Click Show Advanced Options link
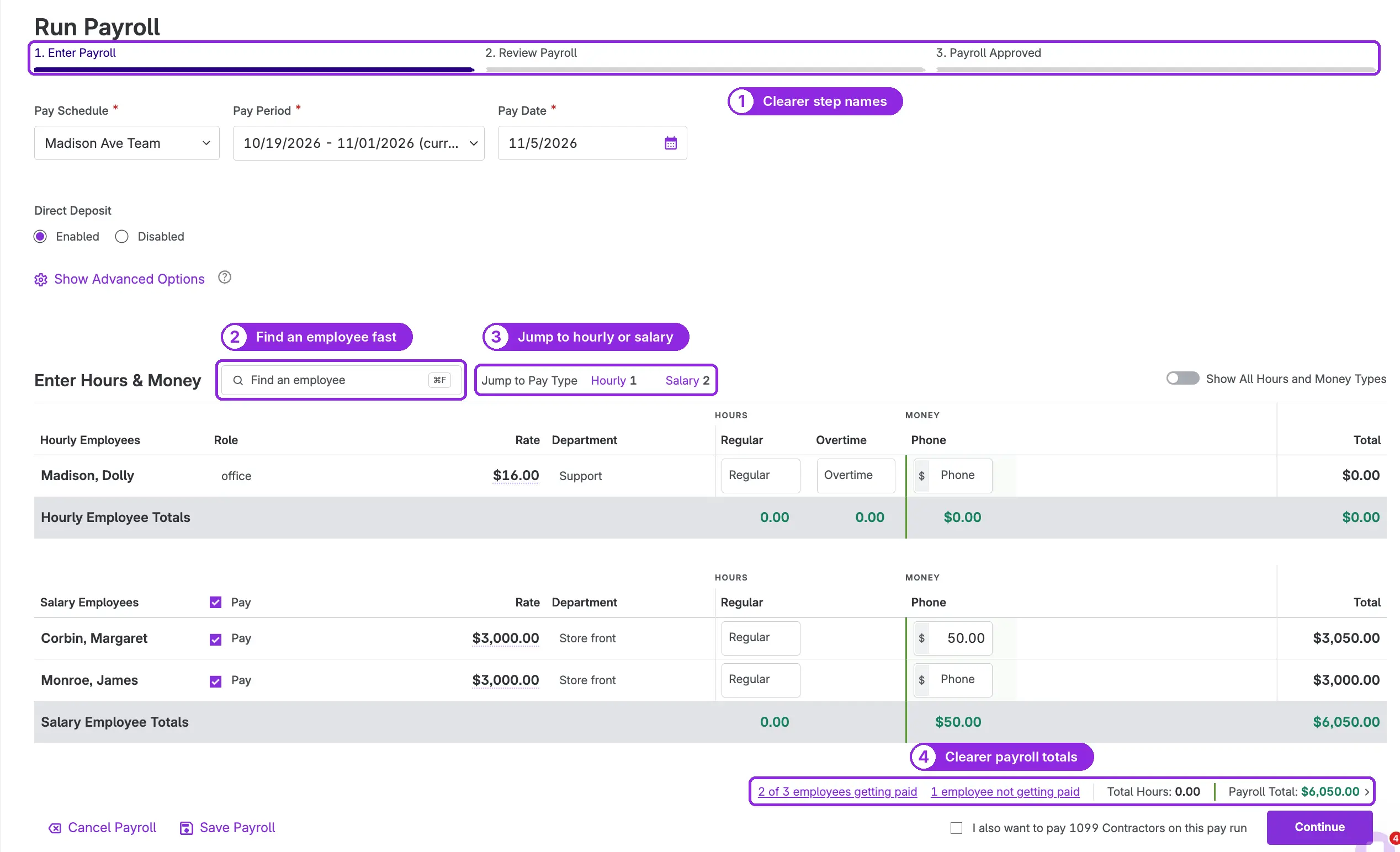 (129, 279)
